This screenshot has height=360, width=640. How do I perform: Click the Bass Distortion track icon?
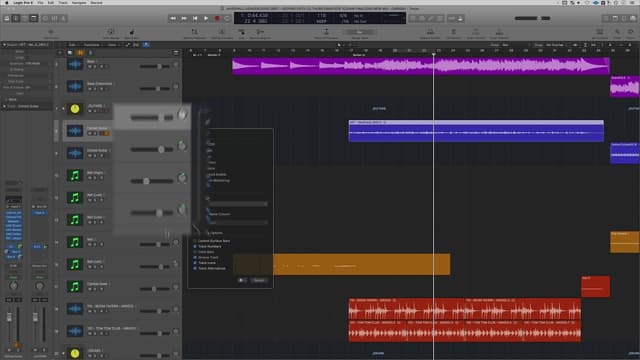tap(75, 87)
